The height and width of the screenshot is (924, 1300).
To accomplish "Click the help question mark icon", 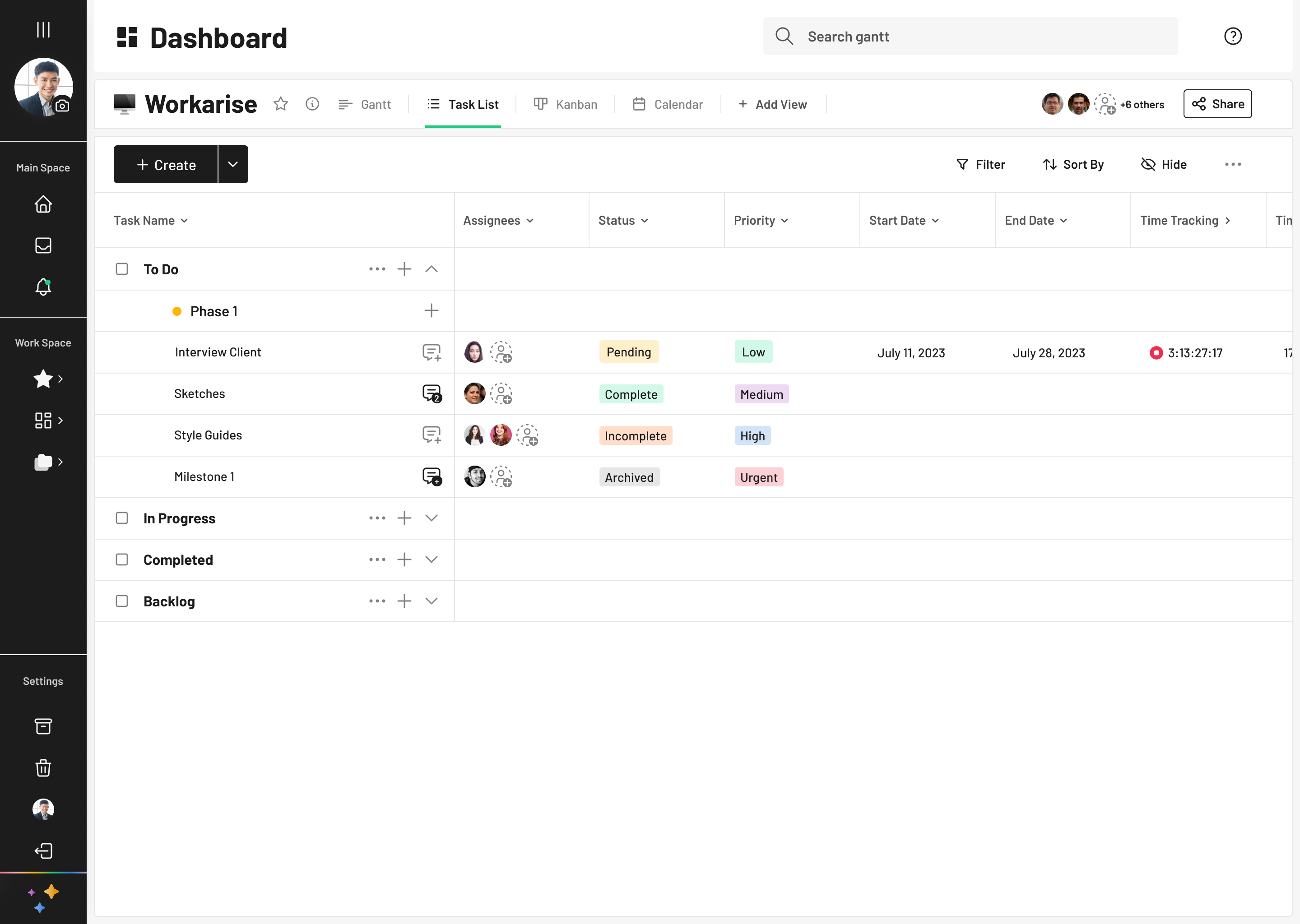I will 1232,37.
